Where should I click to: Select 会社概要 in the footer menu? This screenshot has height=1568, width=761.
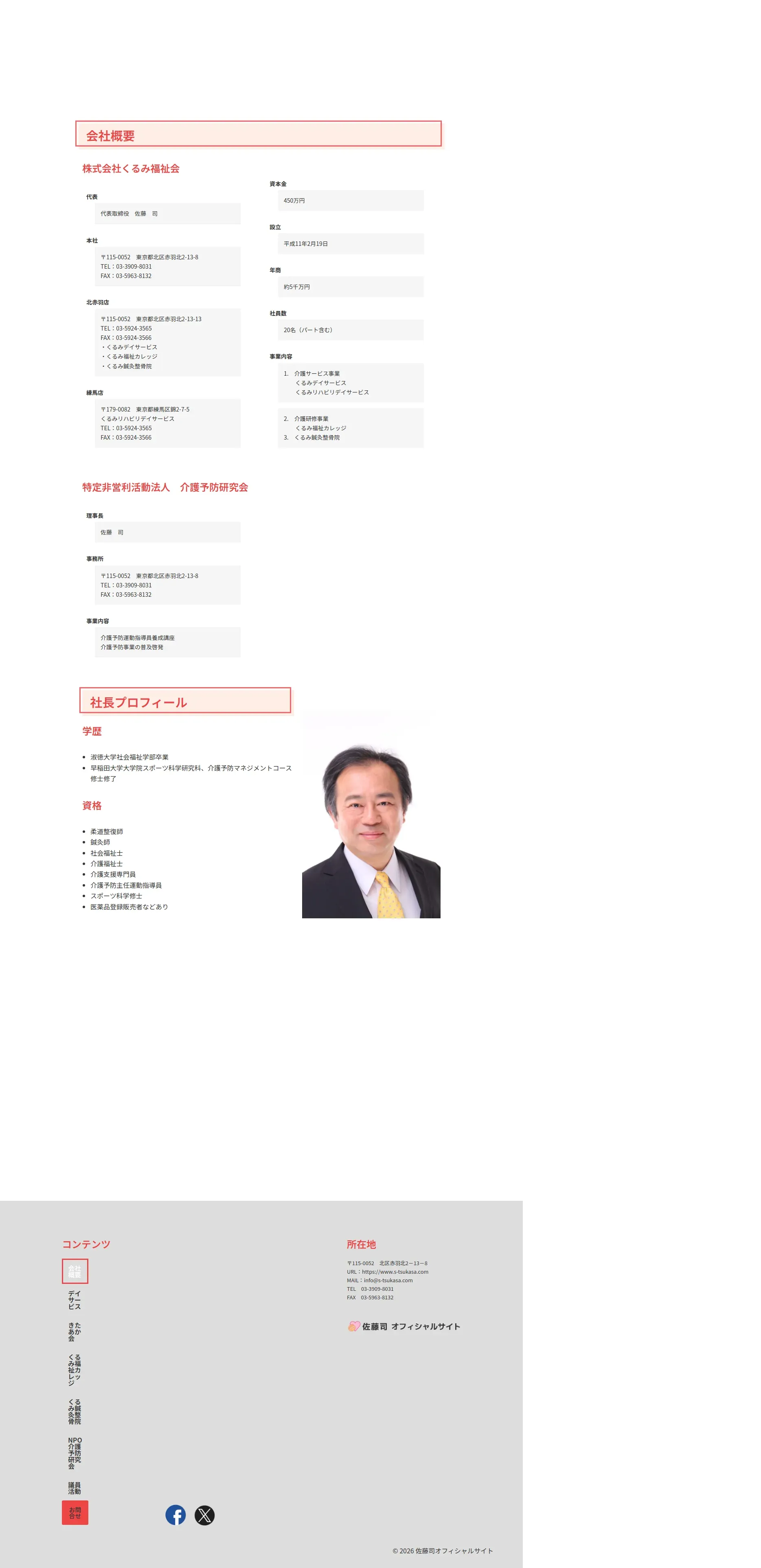pos(75,1271)
